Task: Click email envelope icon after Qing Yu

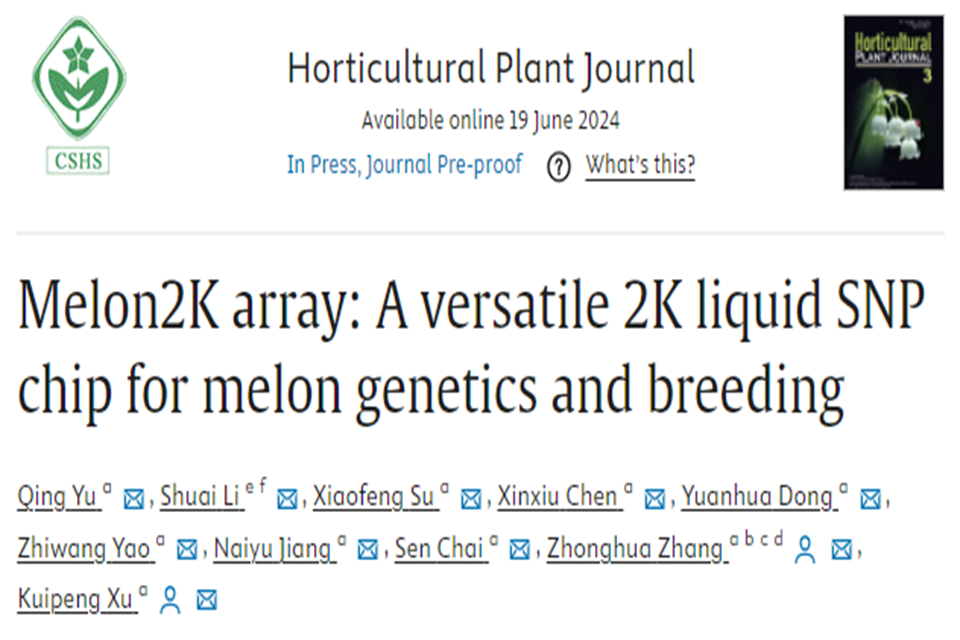Action: click(x=133, y=497)
